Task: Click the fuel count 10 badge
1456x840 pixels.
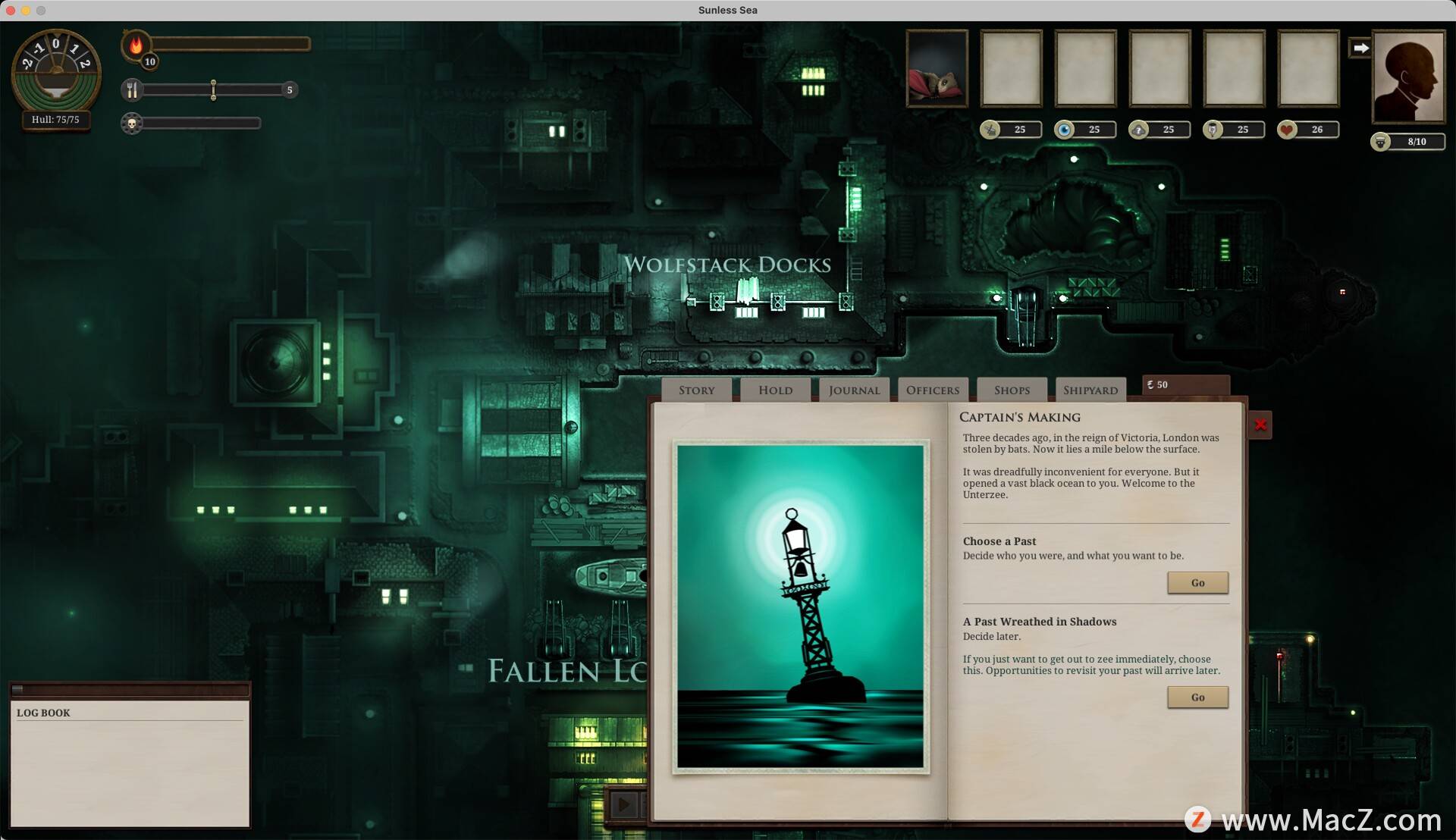Action: [x=150, y=62]
